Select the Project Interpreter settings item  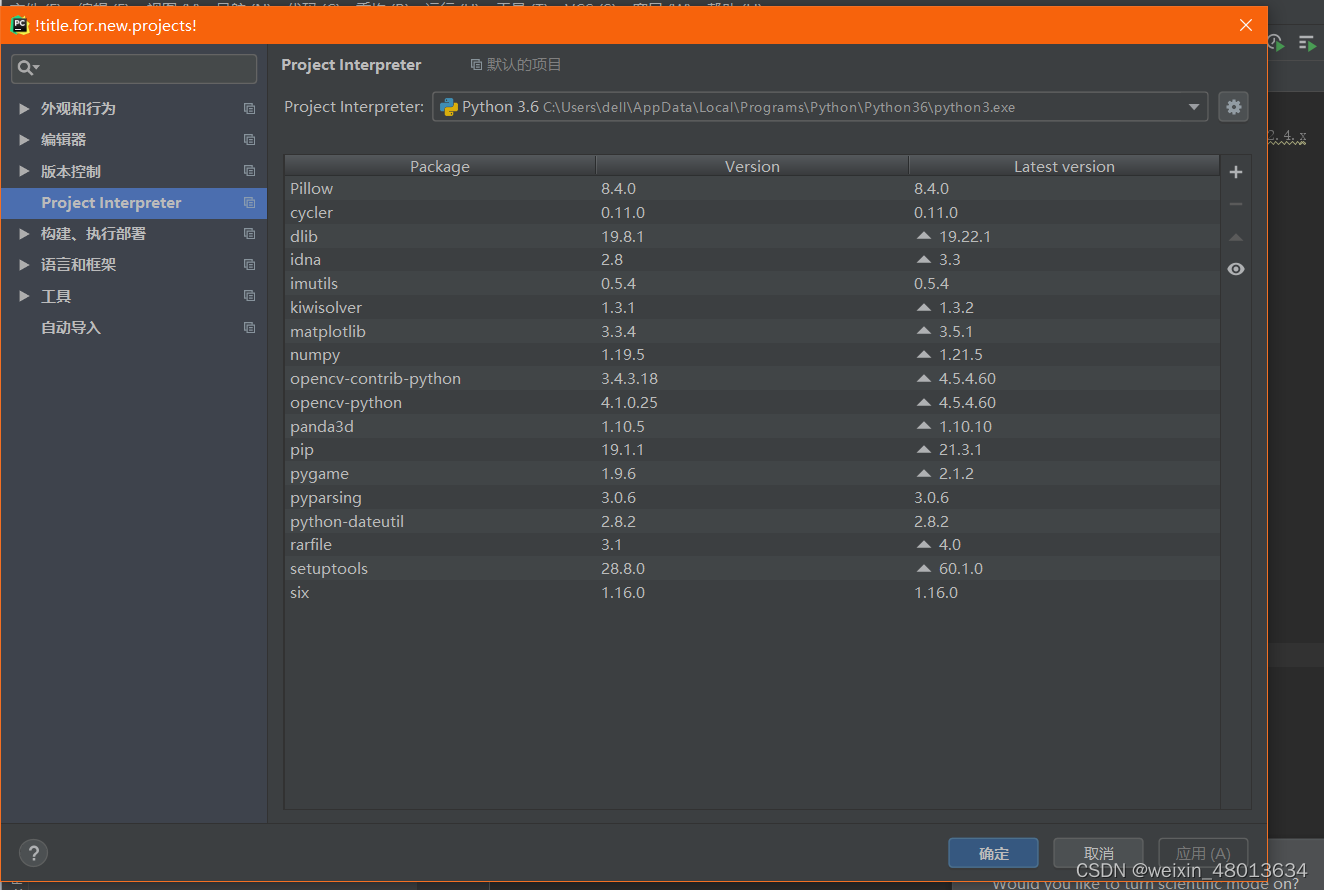[x=134, y=203]
